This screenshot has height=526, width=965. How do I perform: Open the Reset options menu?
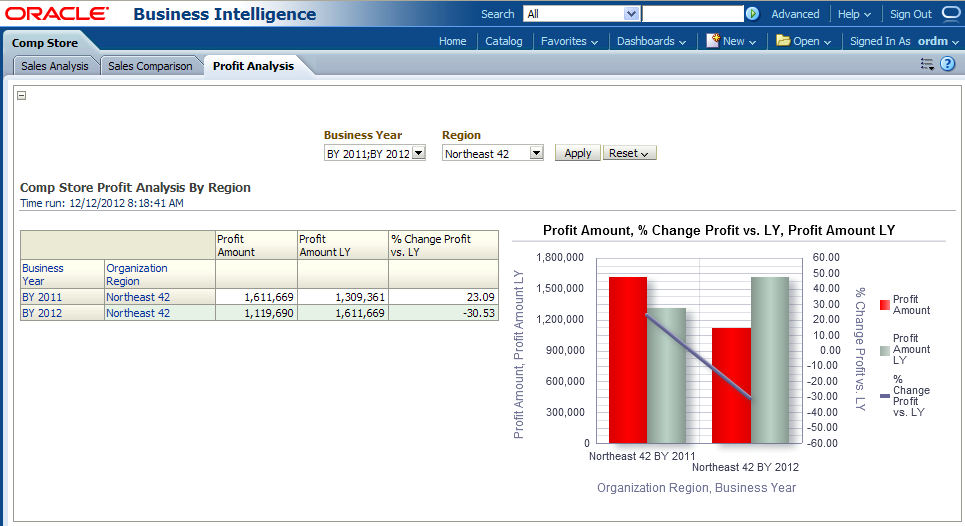(629, 153)
